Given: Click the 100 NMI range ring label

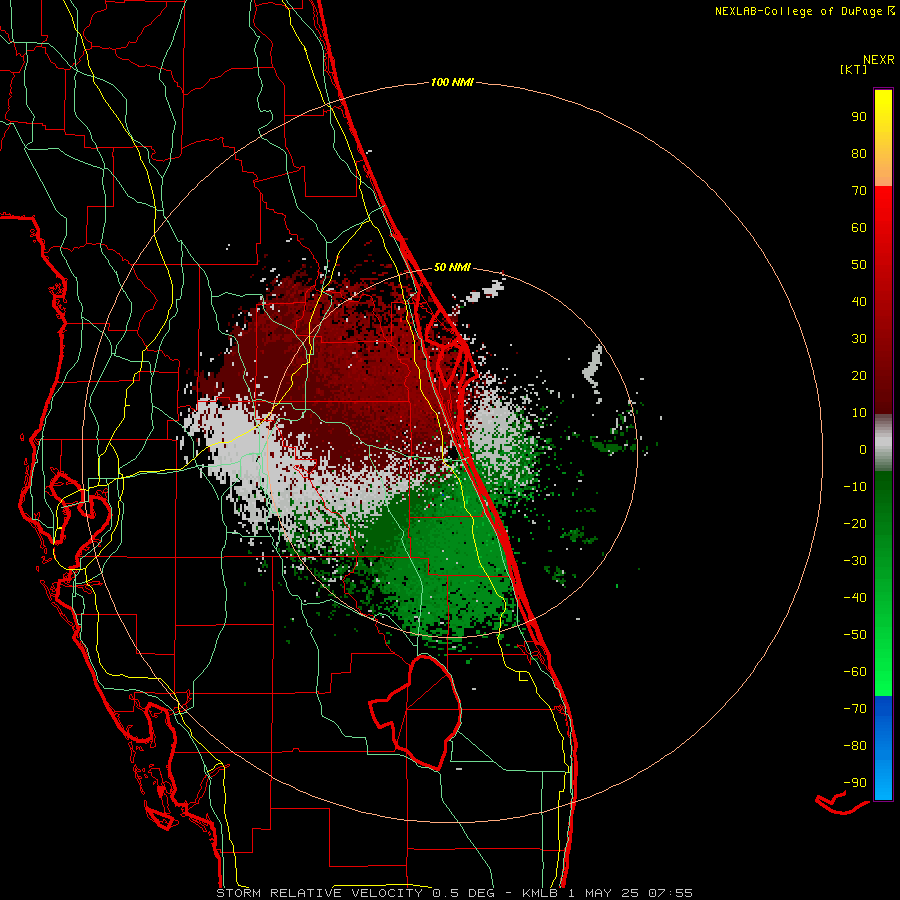Looking at the screenshot, I should (452, 82).
